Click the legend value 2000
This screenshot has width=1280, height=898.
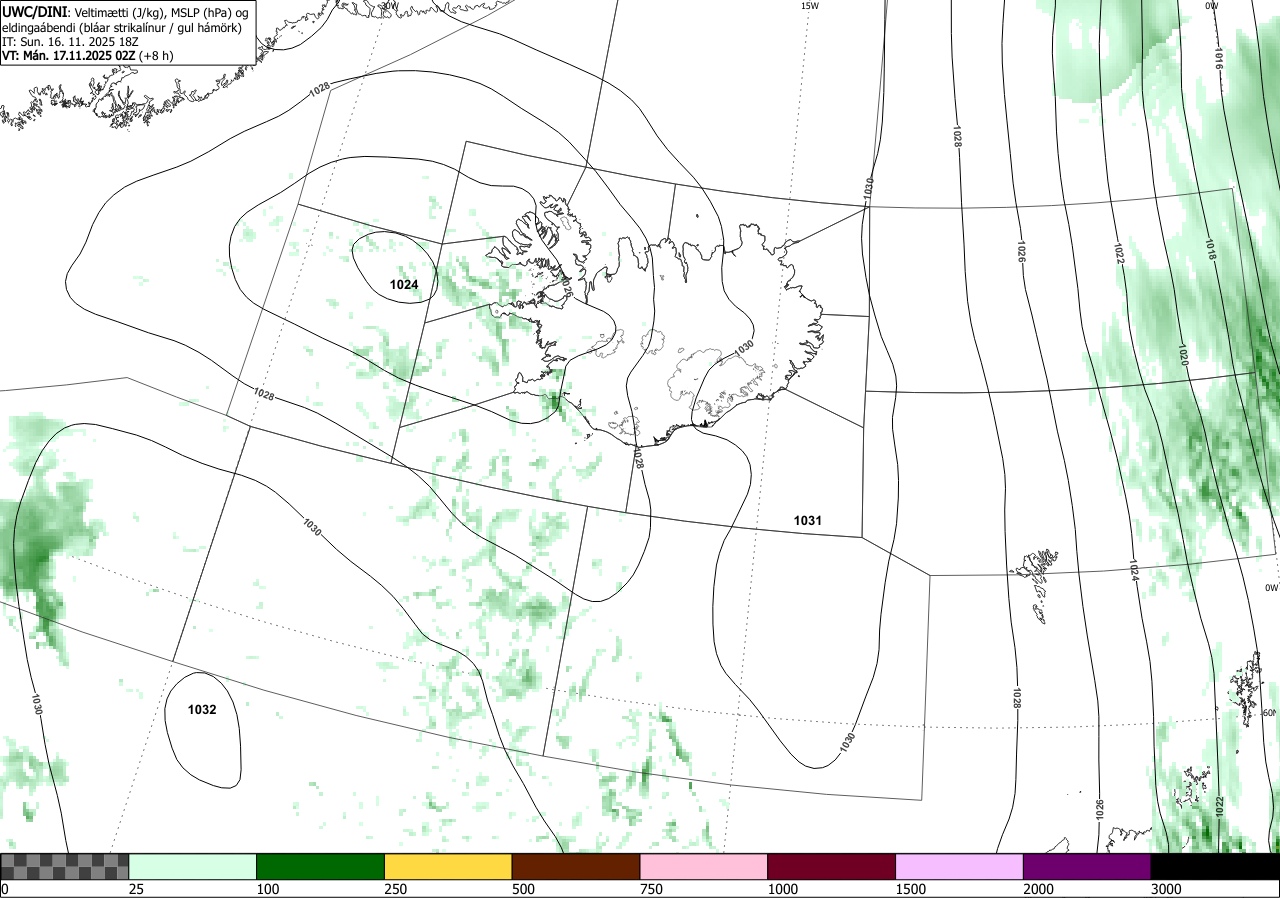coord(1038,889)
